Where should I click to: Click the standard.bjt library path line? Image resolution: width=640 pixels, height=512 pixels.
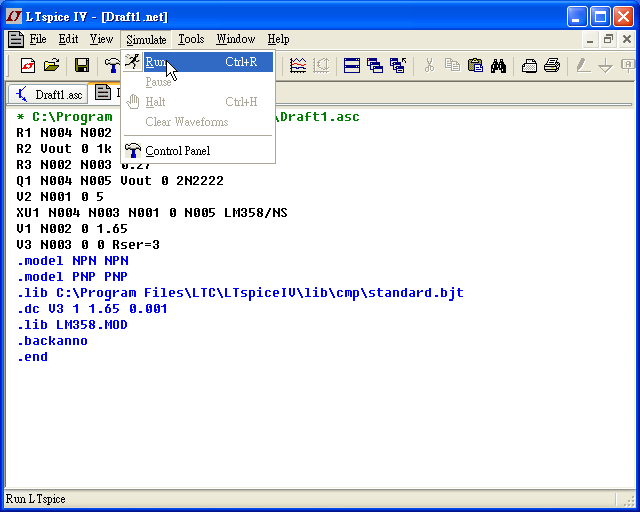coord(240,293)
